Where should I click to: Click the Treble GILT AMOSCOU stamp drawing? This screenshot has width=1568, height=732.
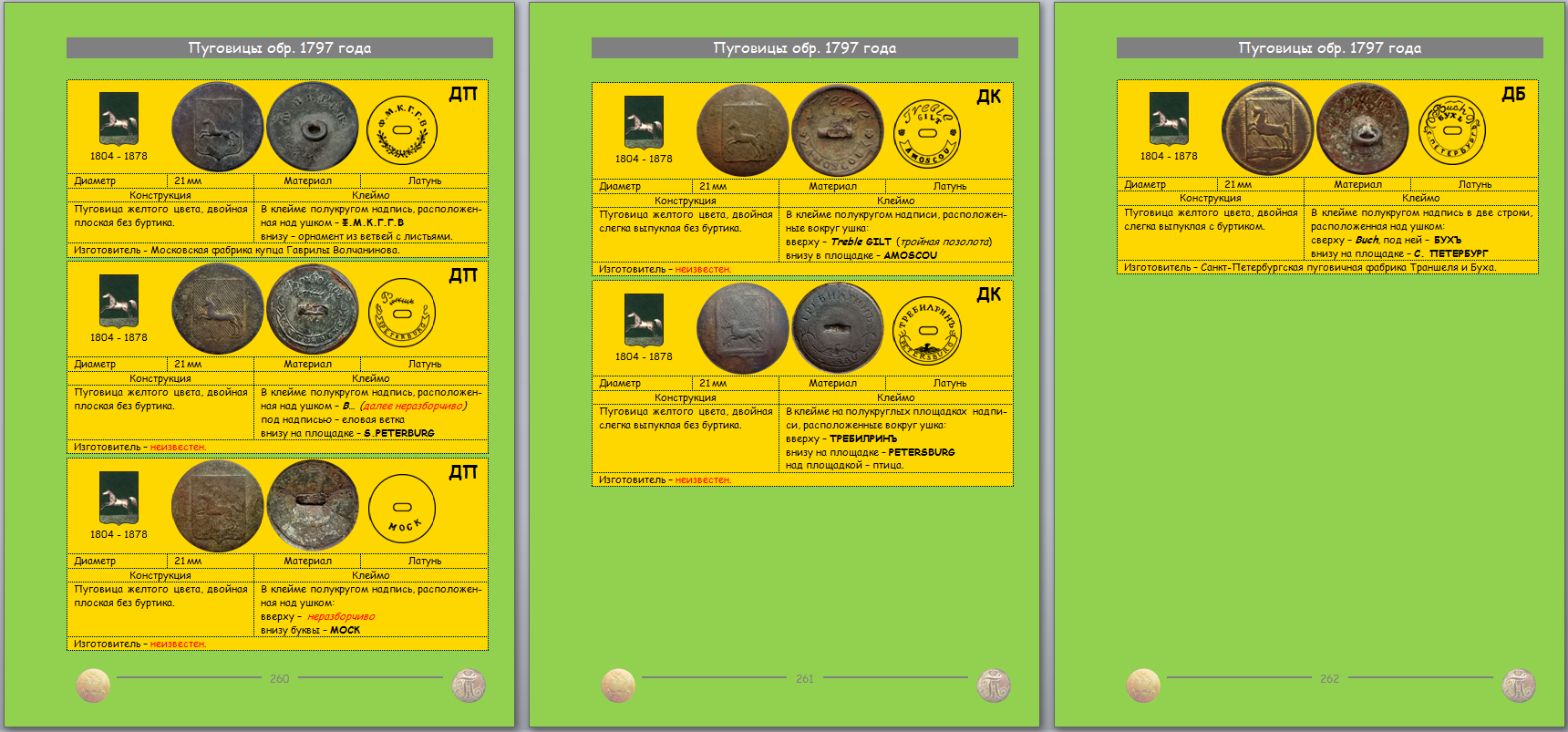pyautogui.click(x=927, y=134)
